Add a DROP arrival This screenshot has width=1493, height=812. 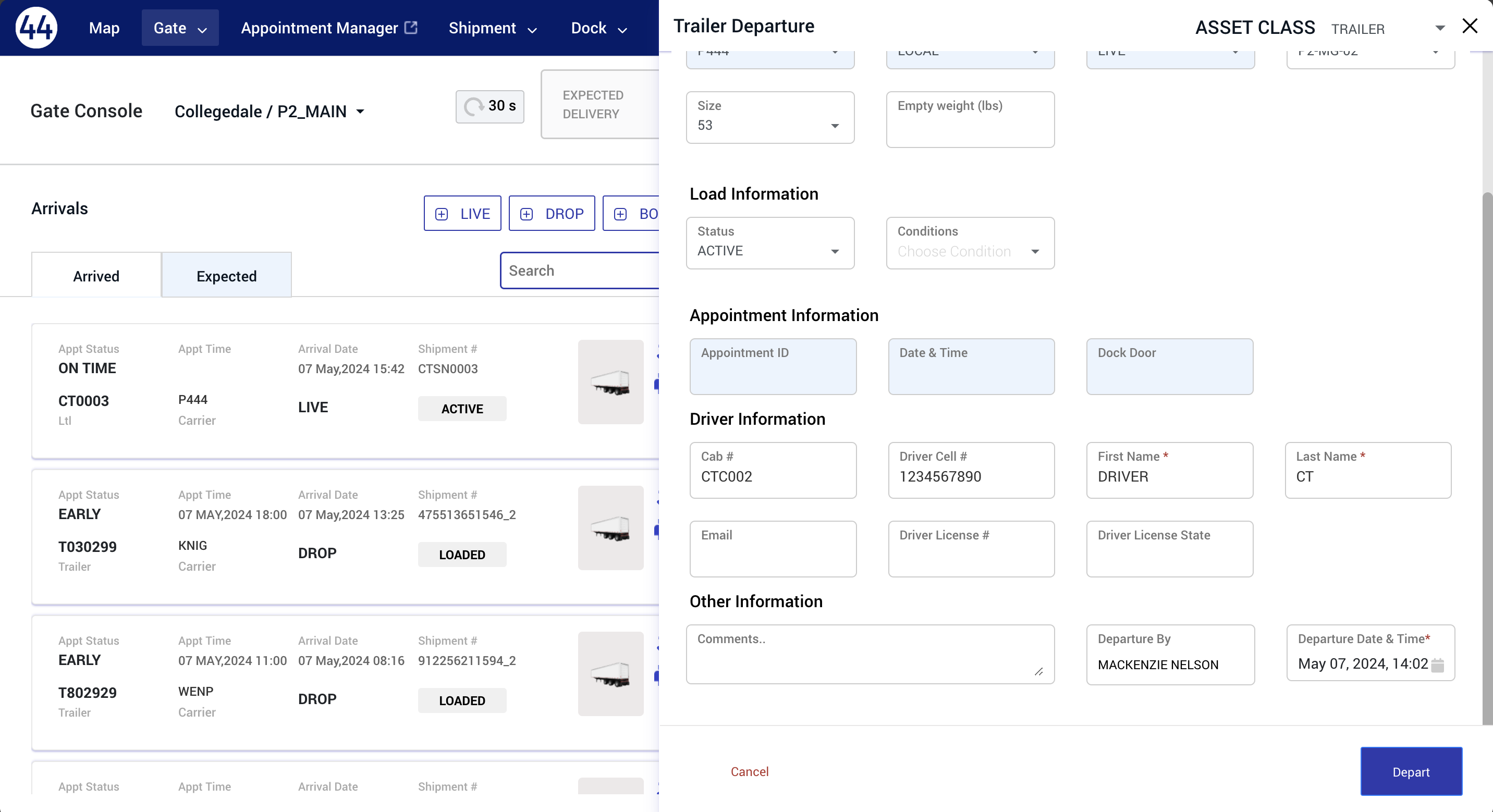[x=551, y=214]
